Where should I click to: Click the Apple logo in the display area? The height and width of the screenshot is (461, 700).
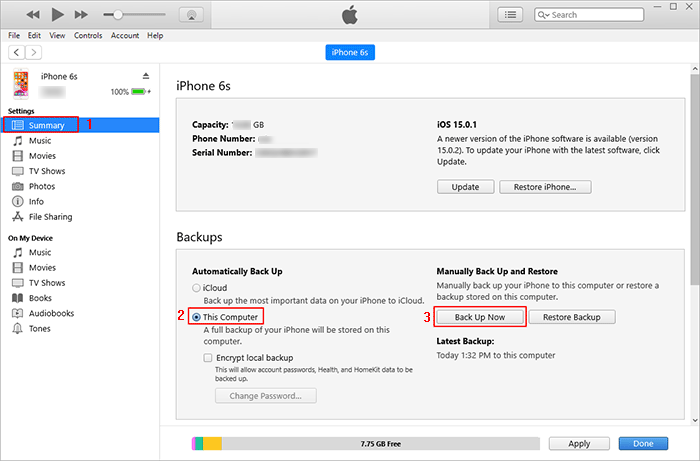coord(350,15)
